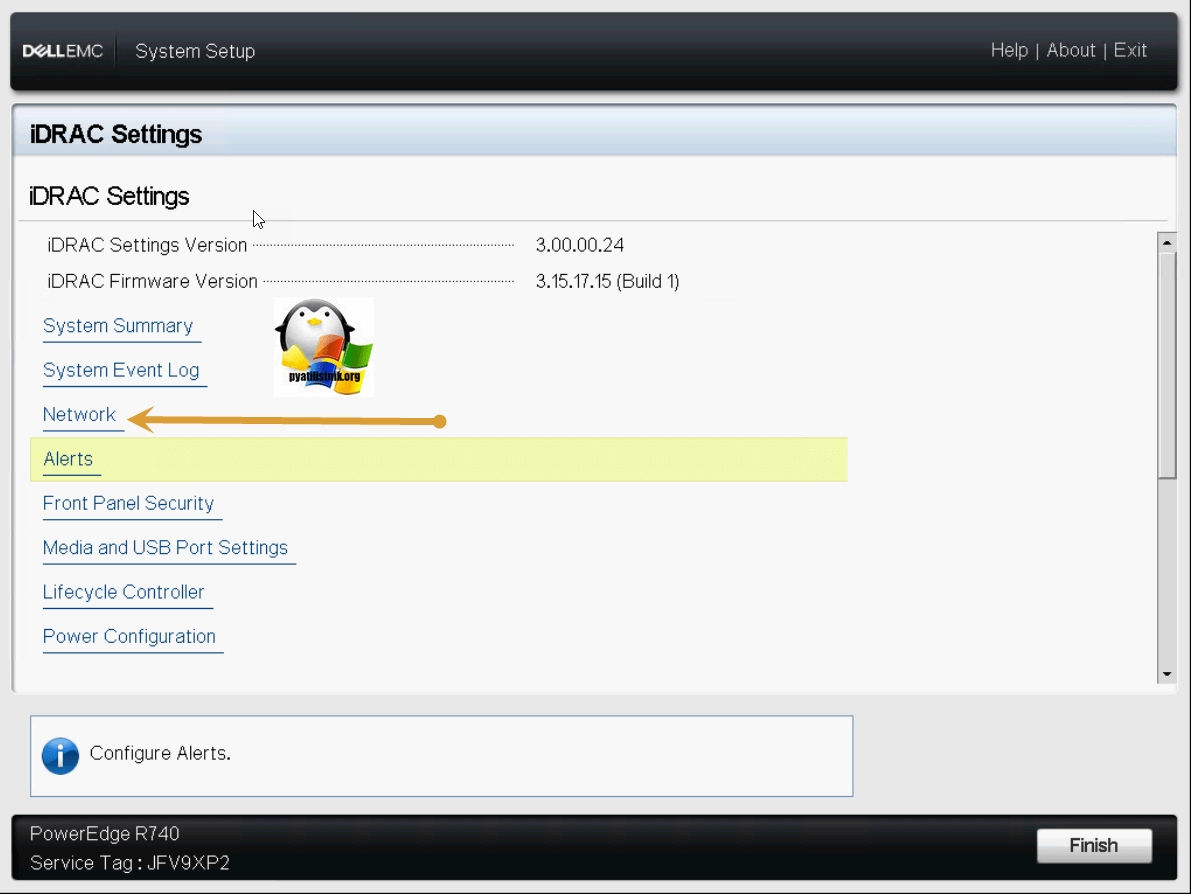Click the scrollbar down arrow
Screen dimensions: 1191x894
pos(1167,674)
